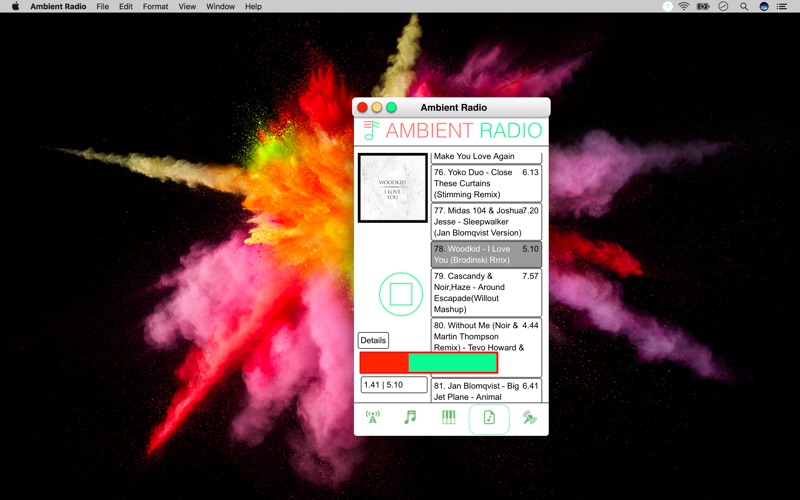The height and width of the screenshot is (500, 800).
Task: Open the radio tower stations tab
Action: [373, 417]
